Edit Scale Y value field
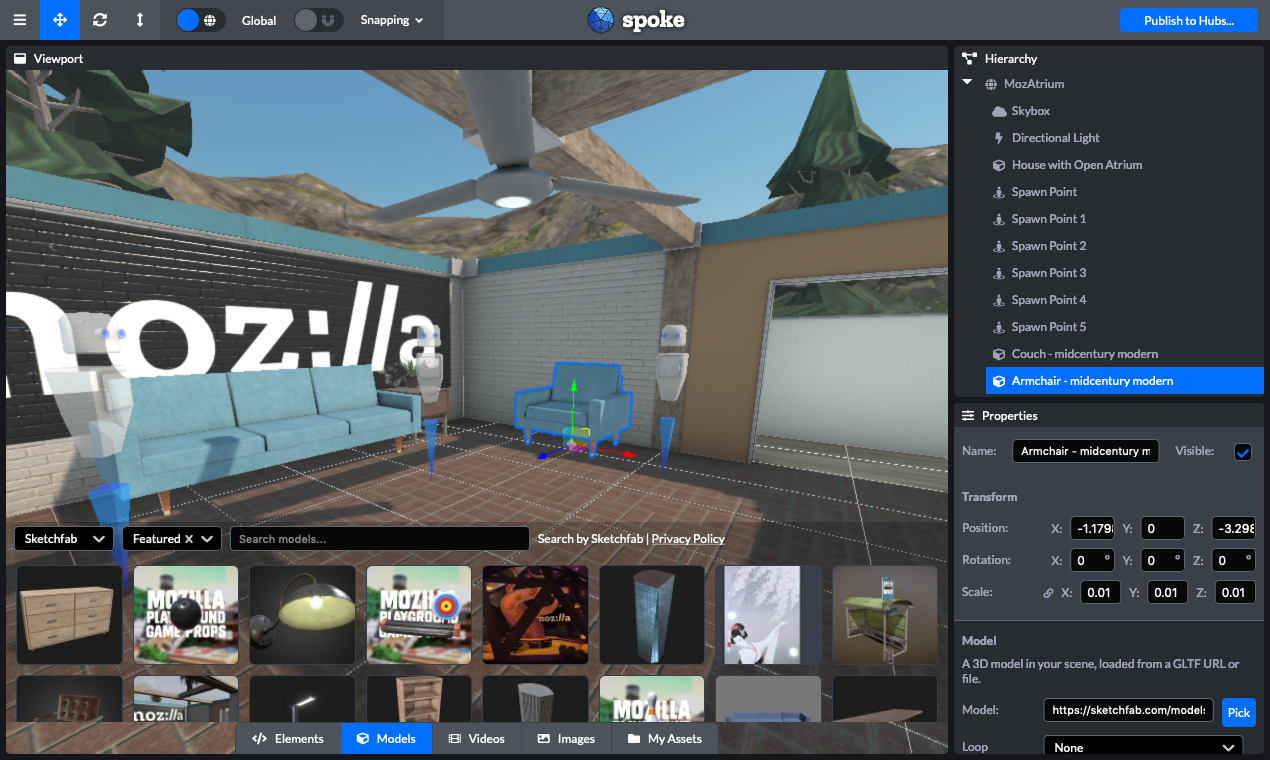Image resolution: width=1270 pixels, height=760 pixels. coord(1166,592)
